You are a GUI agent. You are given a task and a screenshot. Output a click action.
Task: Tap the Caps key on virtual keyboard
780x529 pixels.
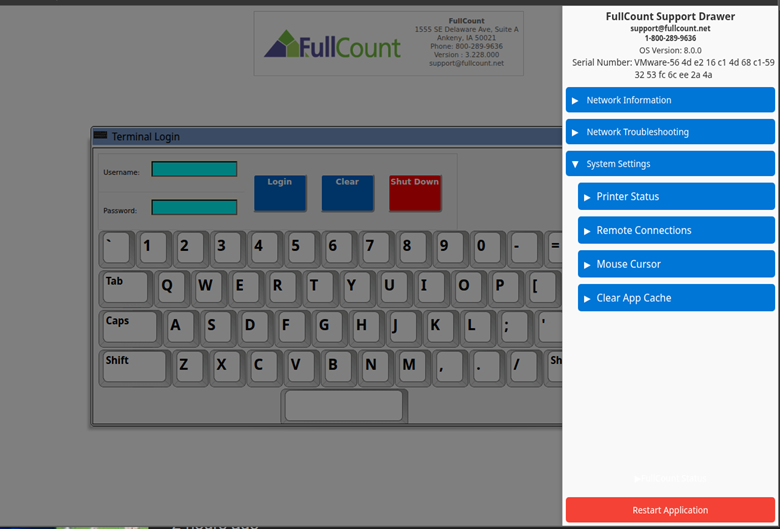point(130,328)
